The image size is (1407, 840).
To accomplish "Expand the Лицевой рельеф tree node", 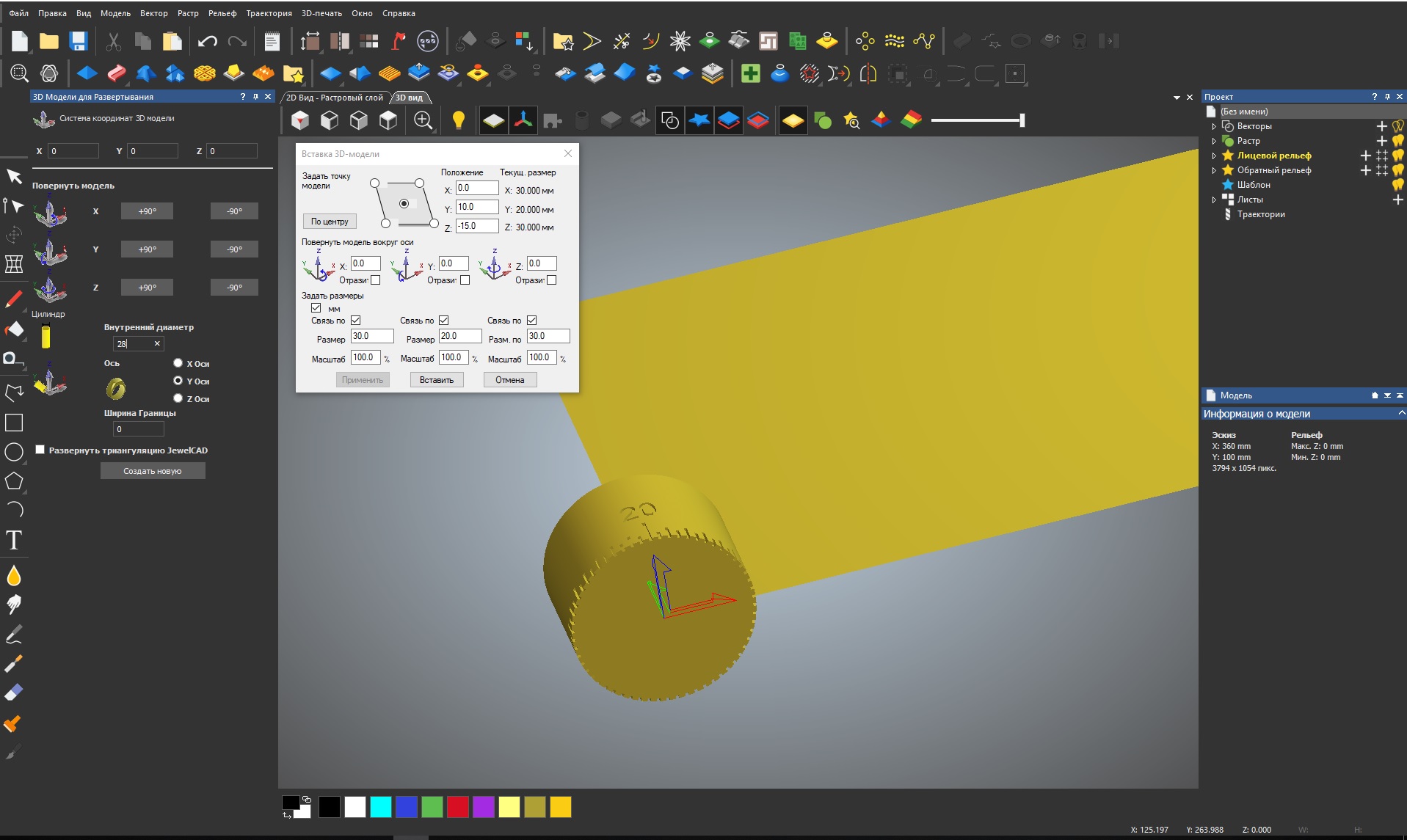I will 1214,156.
